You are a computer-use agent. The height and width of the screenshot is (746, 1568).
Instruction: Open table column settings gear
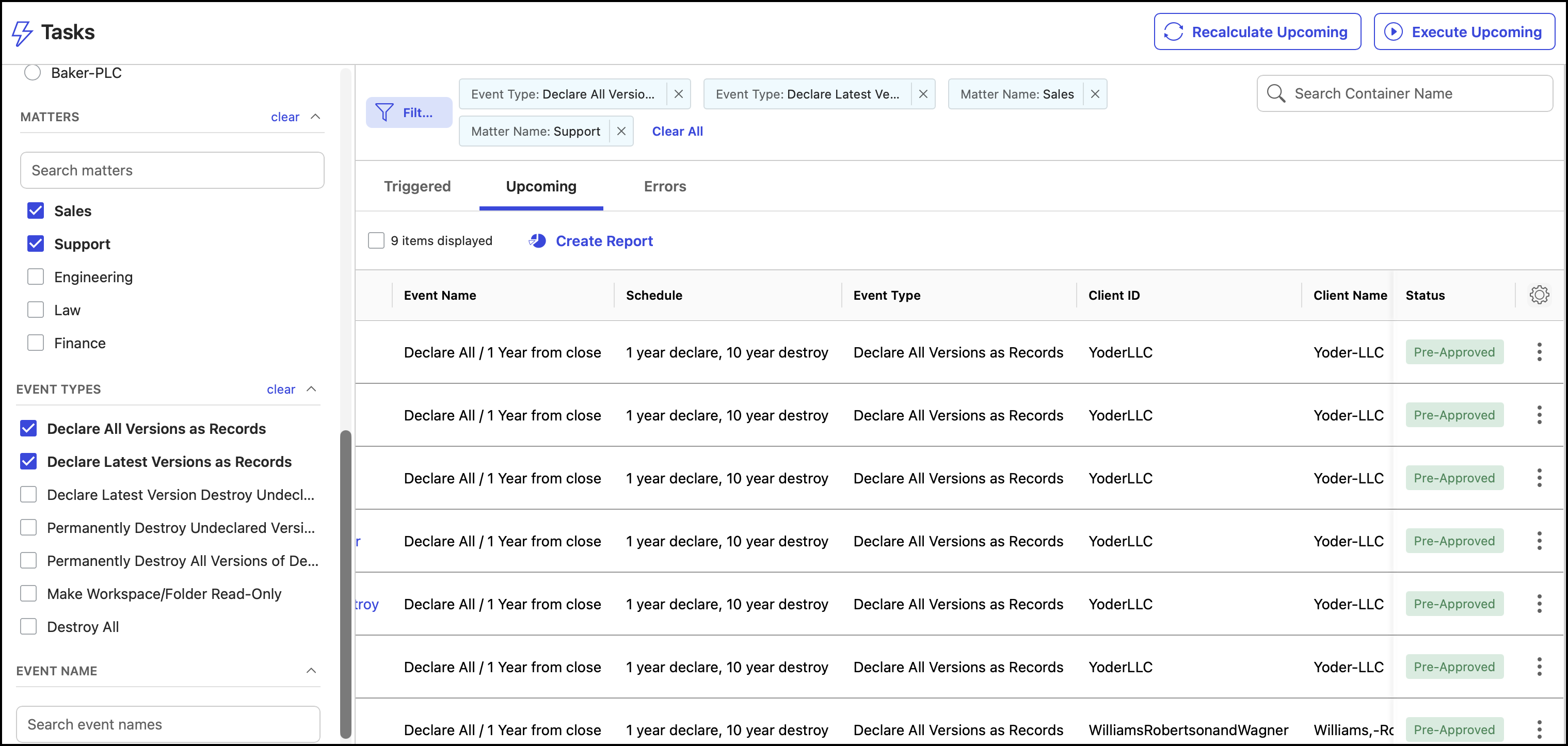click(1539, 295)
